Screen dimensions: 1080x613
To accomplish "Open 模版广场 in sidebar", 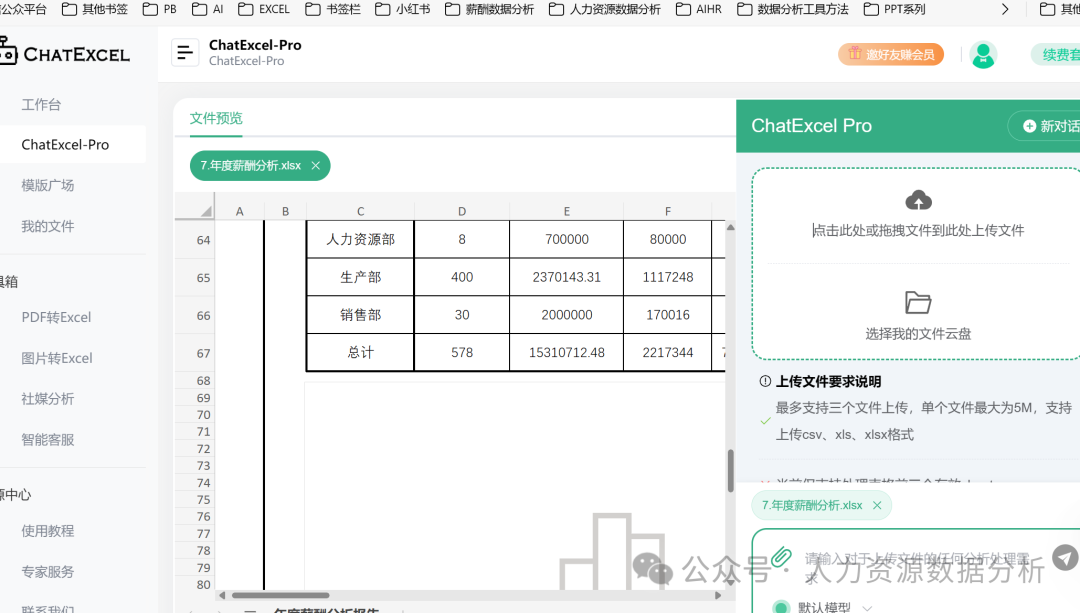I will pyautogui.click(x=48, y=185).
